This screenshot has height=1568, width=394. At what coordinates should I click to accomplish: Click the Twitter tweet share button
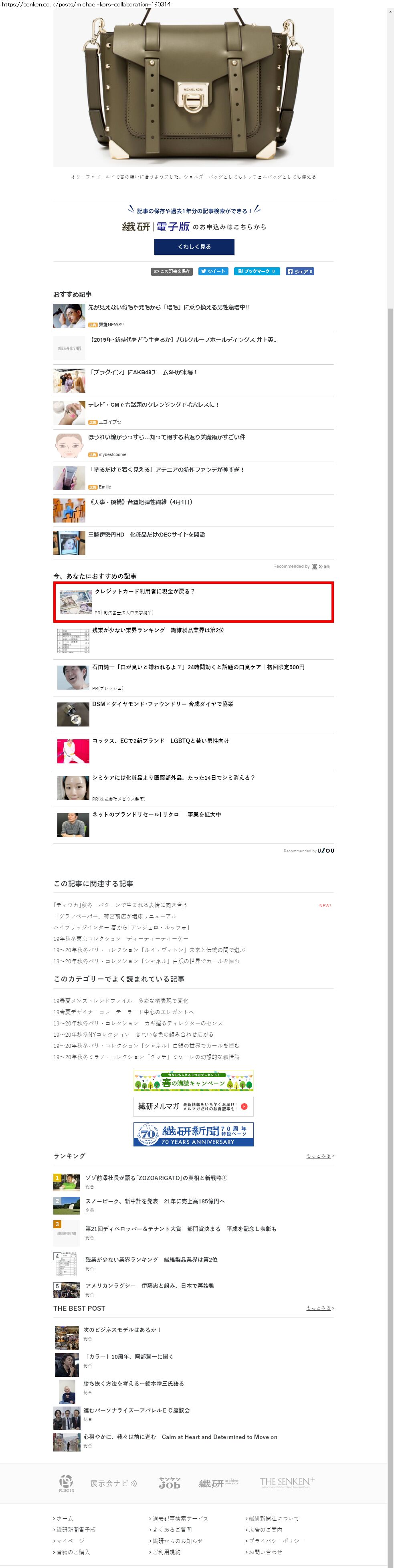tap(213, 271)
